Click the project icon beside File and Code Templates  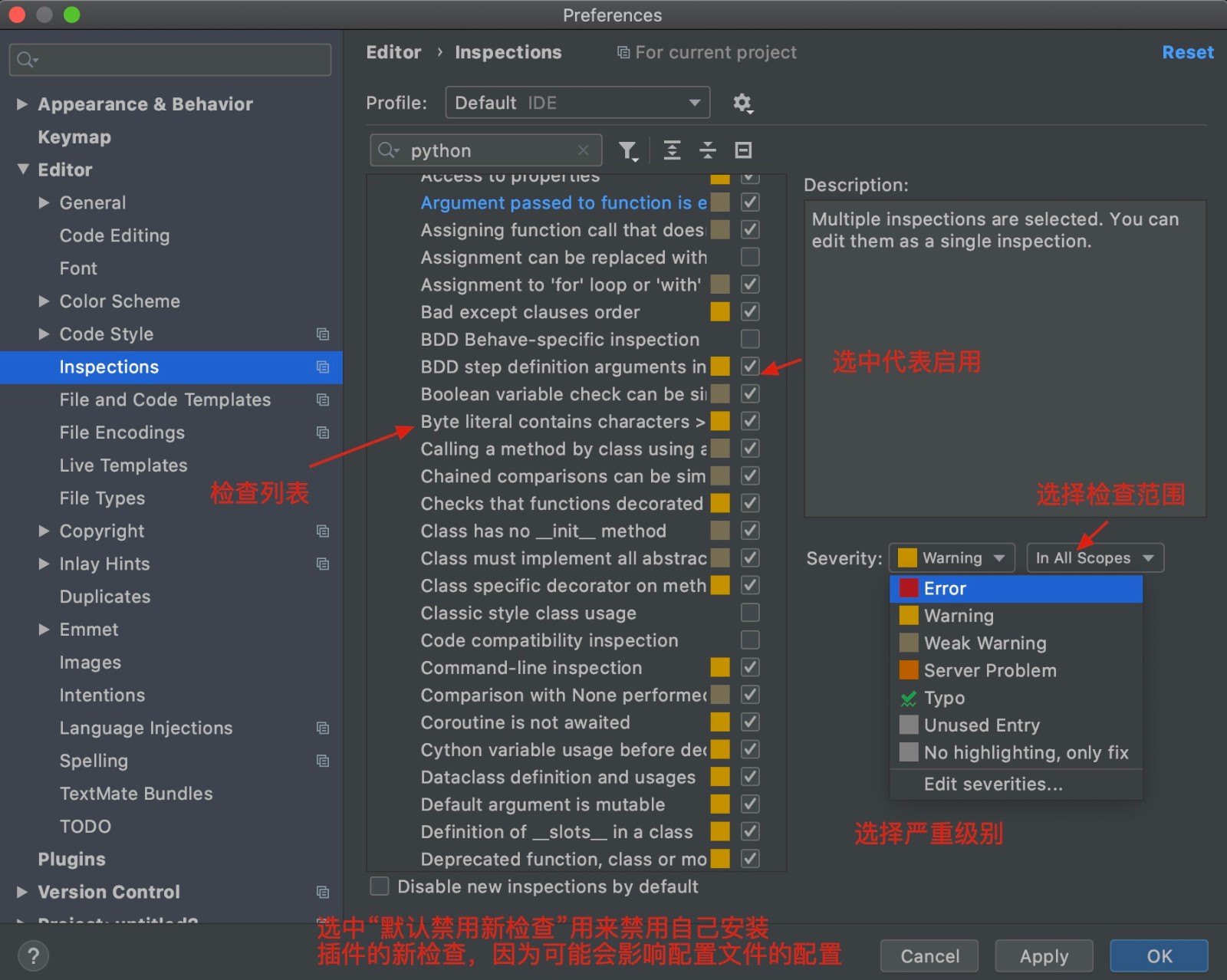(x=323, y=400)
